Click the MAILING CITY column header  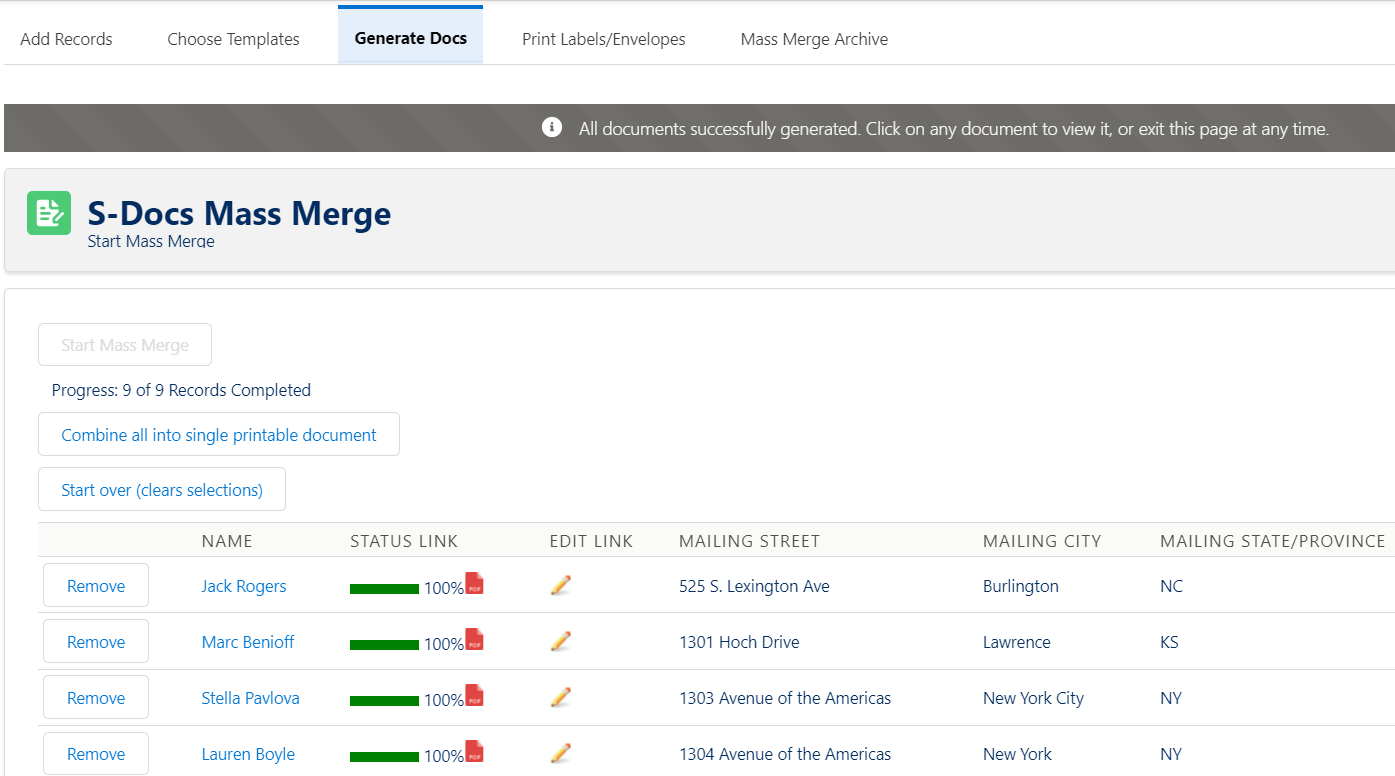(x=1042, y=541)
